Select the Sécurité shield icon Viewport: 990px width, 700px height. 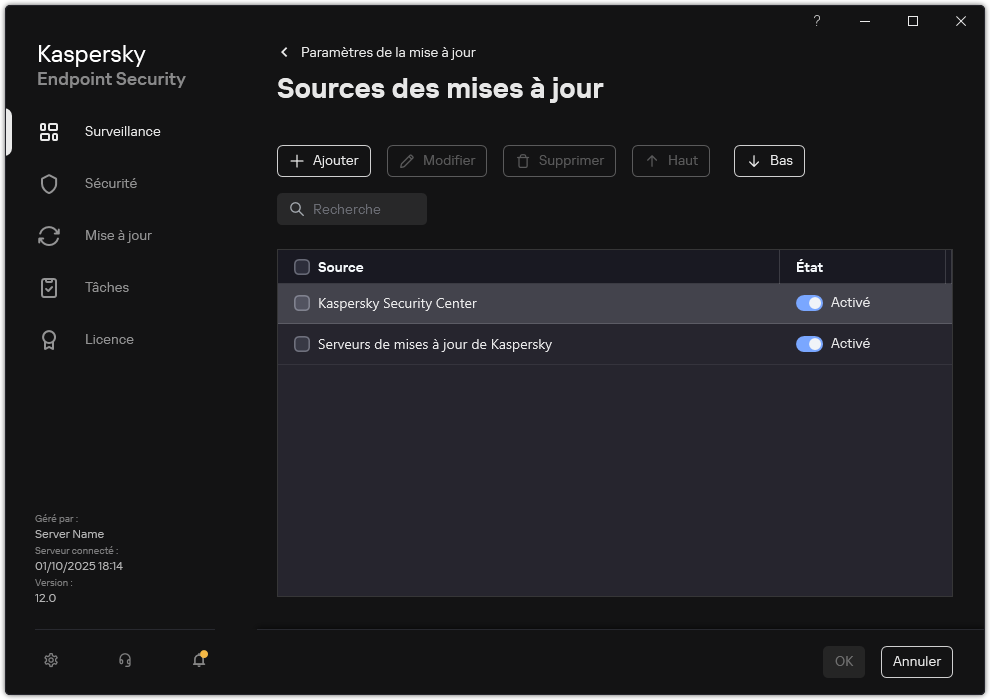click(49, 183)
